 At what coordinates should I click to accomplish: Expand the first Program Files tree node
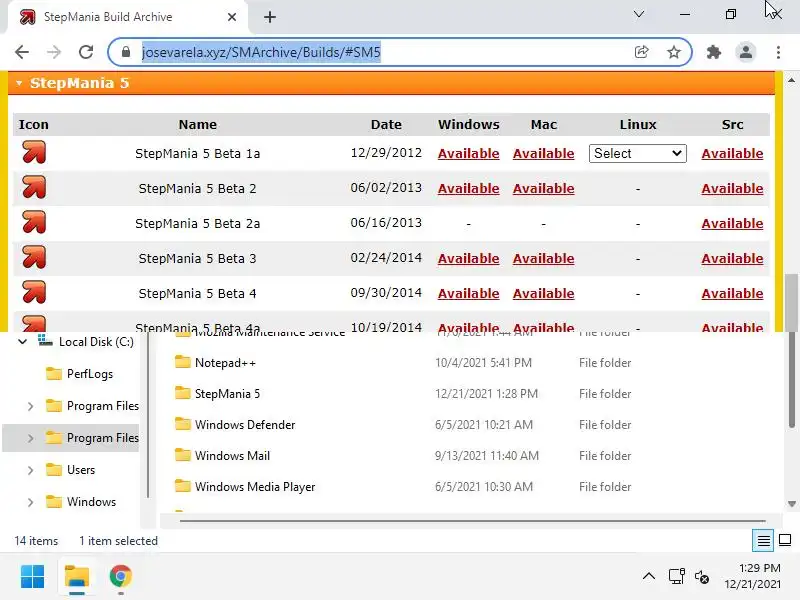[x=30, y=406]
